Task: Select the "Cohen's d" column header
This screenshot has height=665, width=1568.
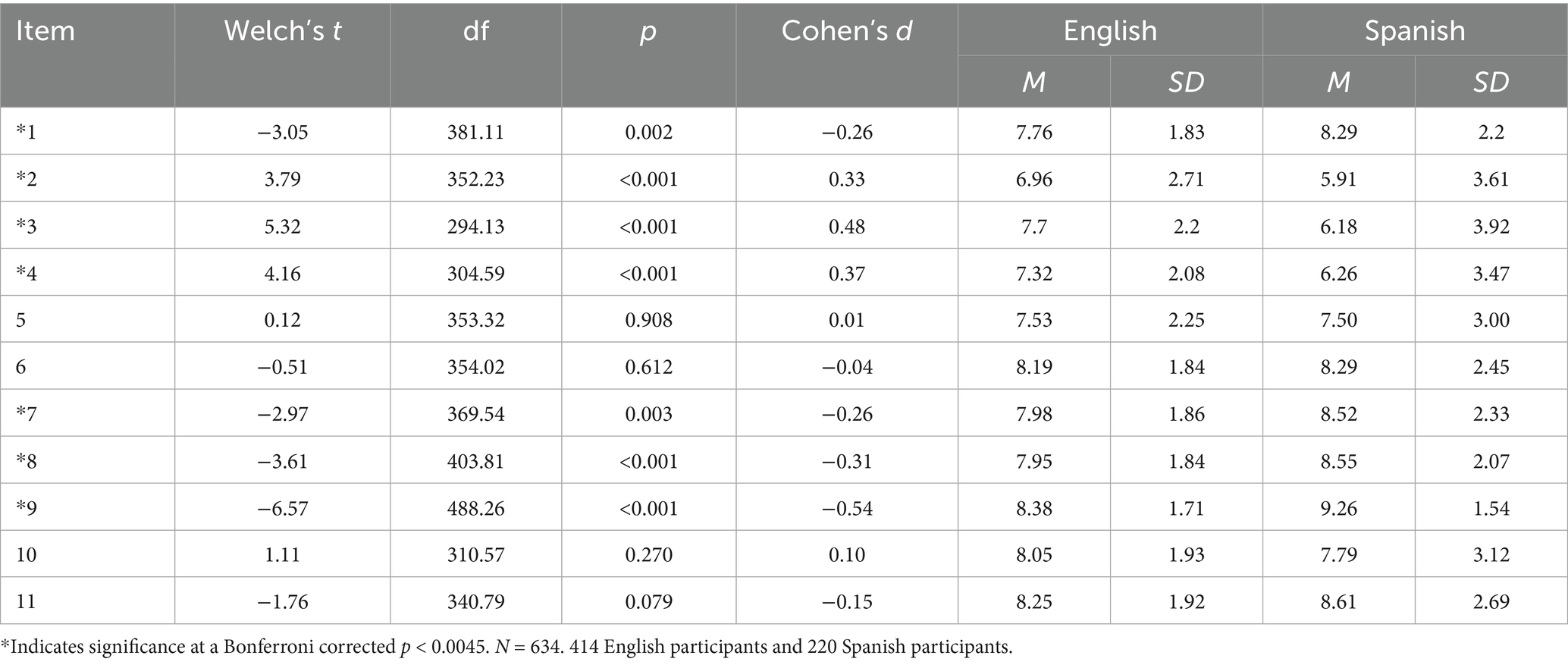Action: [846, 31]
